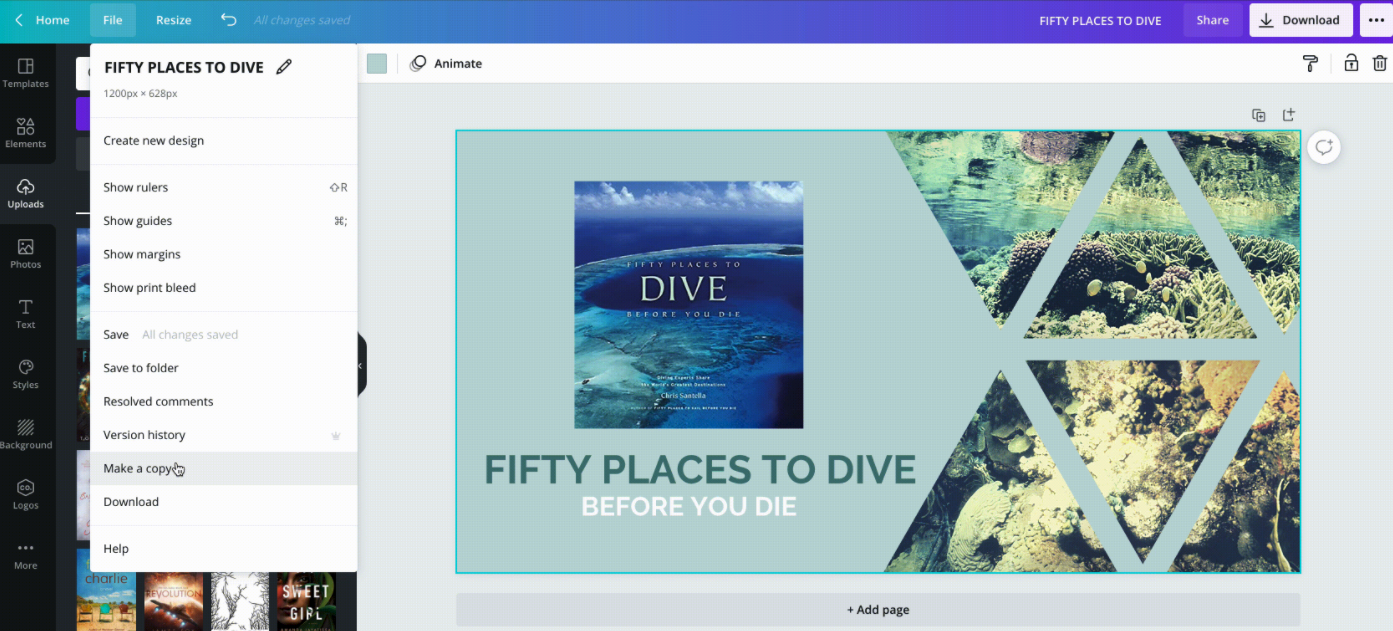Open the Logos sidebar panel
This screenshot has width=1393, height=631.
tap(26, 495)
